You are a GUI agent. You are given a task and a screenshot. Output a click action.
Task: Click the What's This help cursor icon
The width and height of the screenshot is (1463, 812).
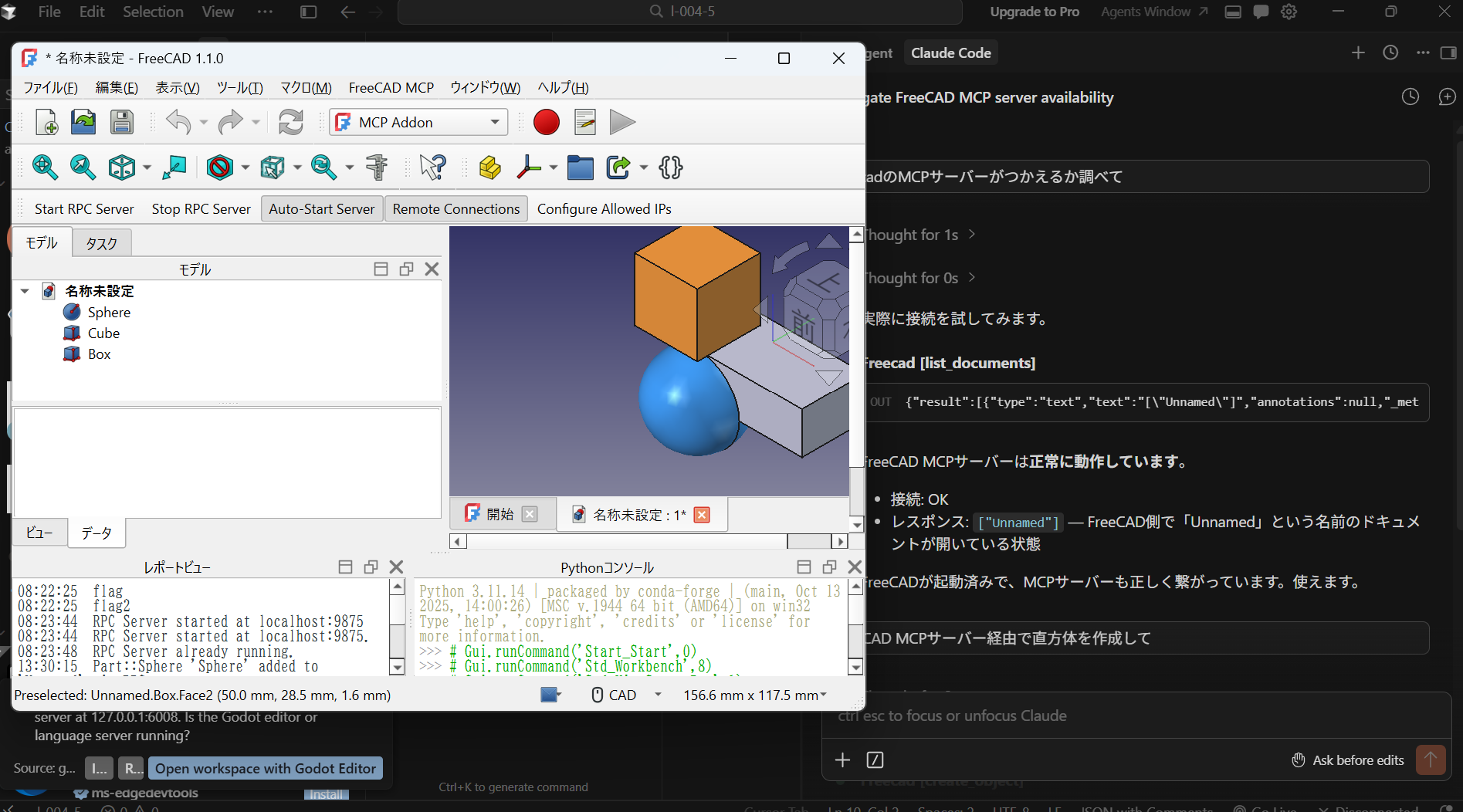[x=432, y=167]
